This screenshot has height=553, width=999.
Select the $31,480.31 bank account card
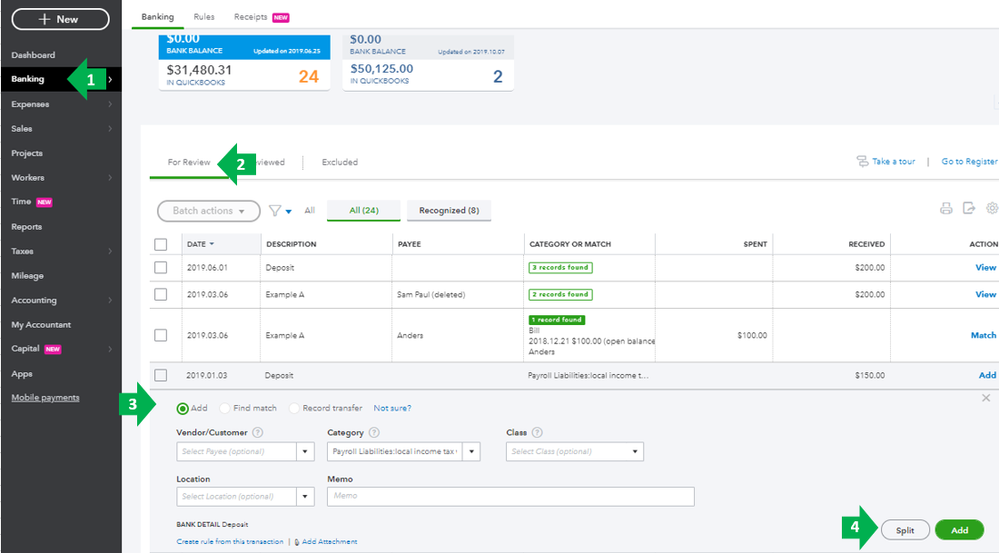pos(244,62)
